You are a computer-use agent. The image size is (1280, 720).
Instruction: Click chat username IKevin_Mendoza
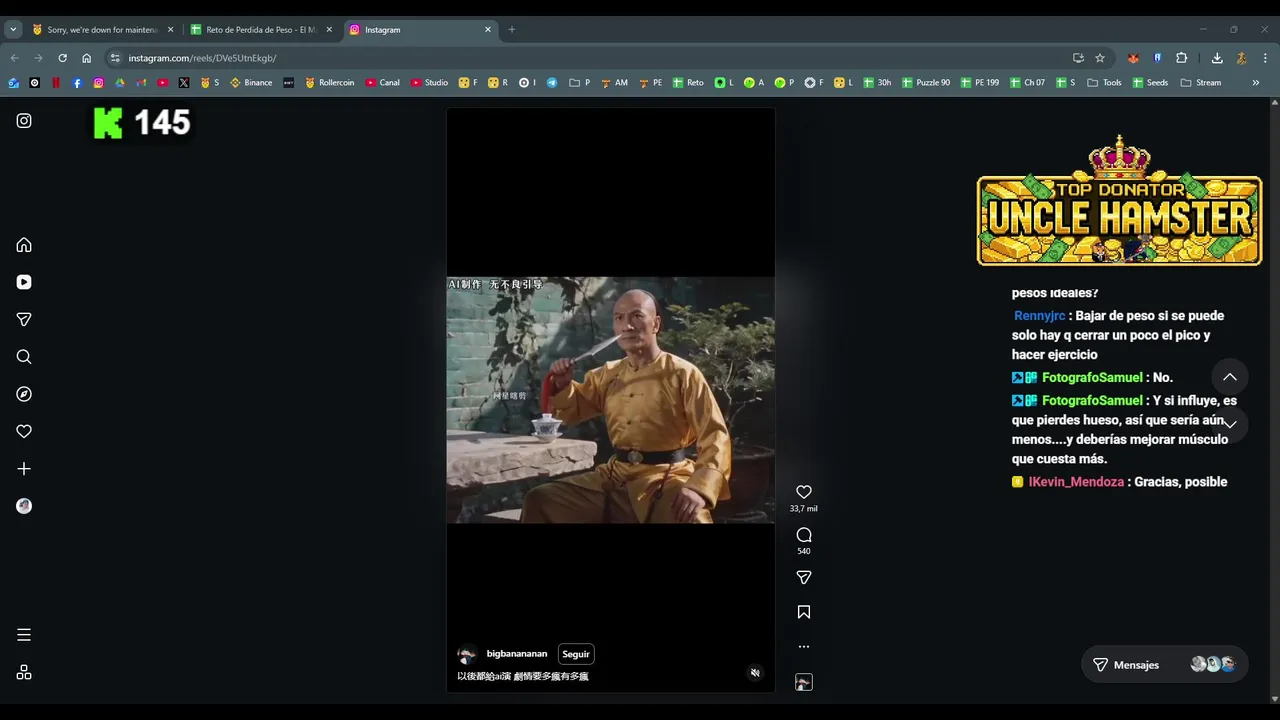pyautogui.click(x=1076, y=482)
